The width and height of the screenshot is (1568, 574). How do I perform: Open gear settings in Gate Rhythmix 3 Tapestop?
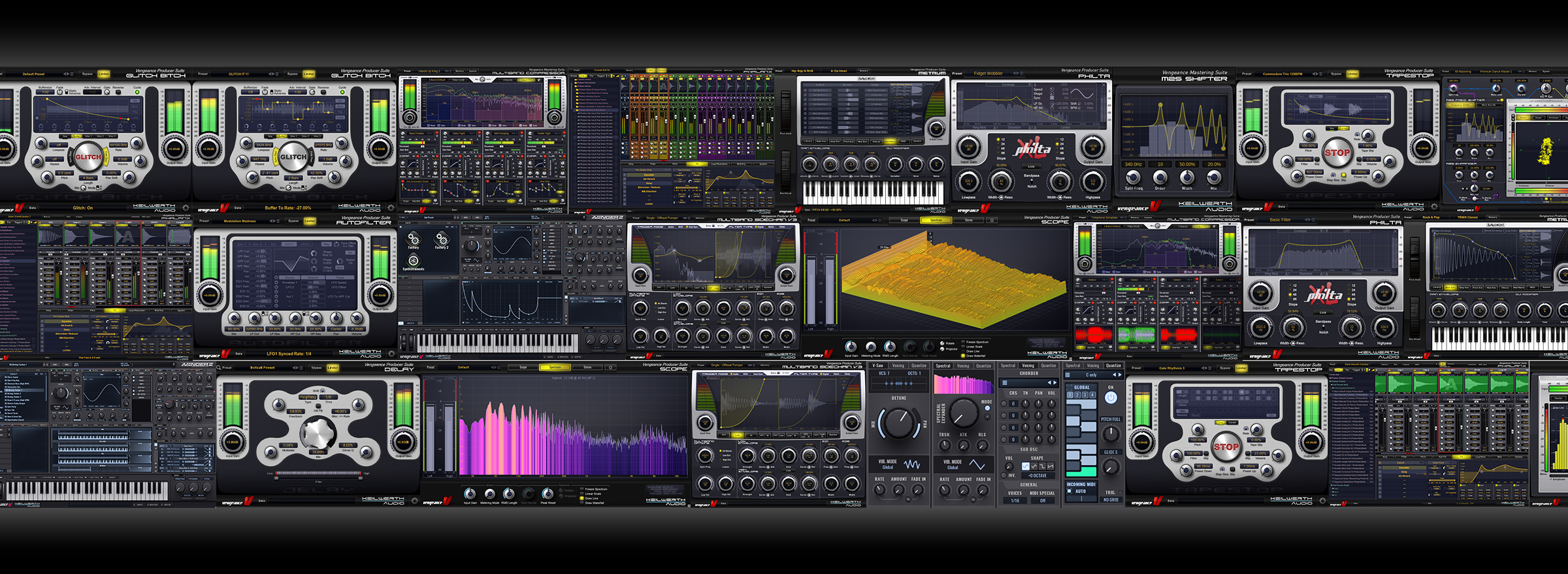(x=1322, y=501)
